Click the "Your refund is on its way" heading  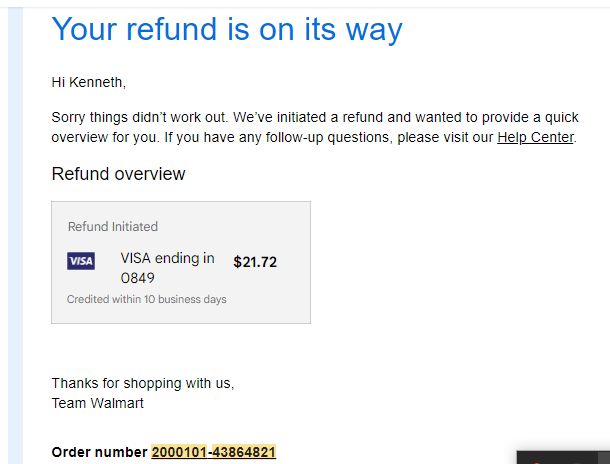pos(227,29)
